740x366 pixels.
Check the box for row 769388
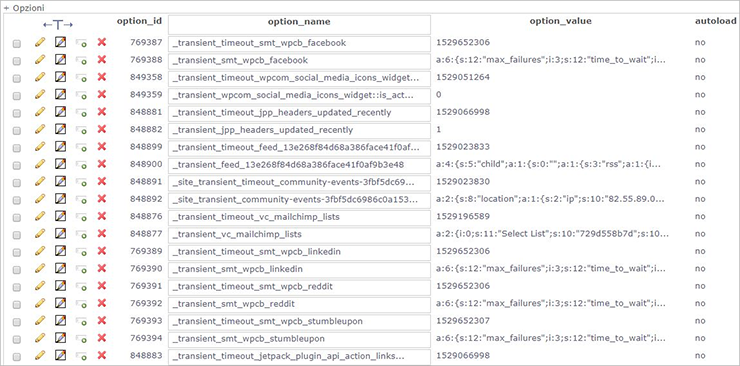pyautogui.click(x=17, y=61)
